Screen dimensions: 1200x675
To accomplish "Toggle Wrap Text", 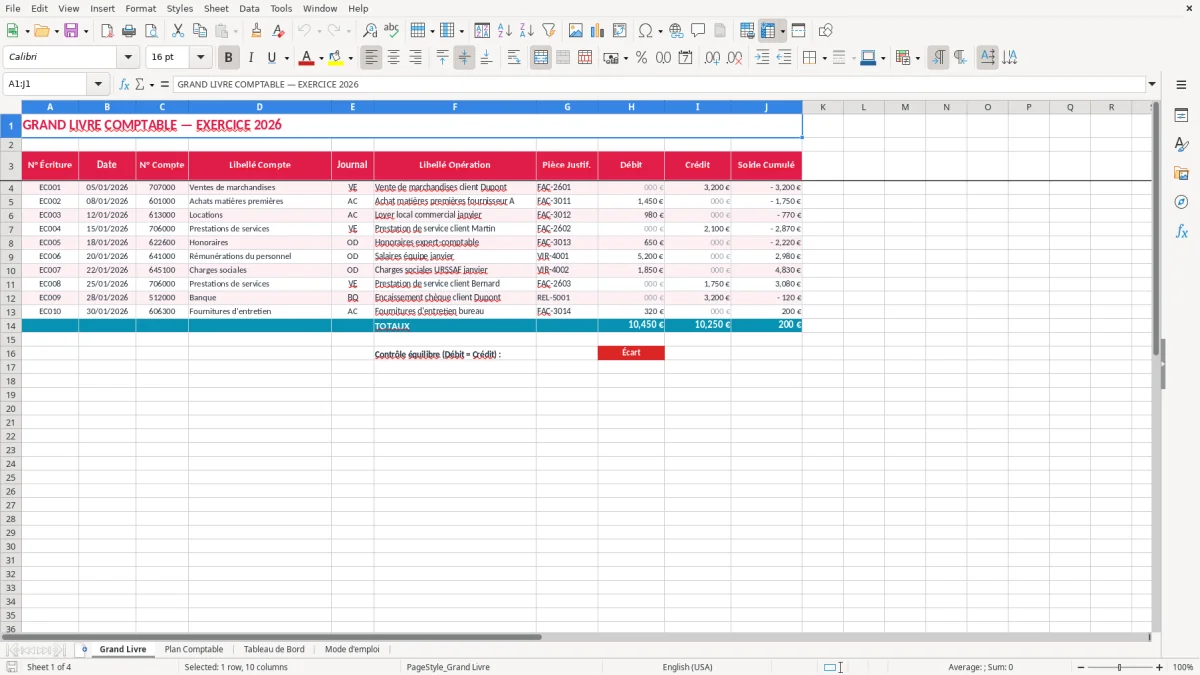I will tap(514, 58).
